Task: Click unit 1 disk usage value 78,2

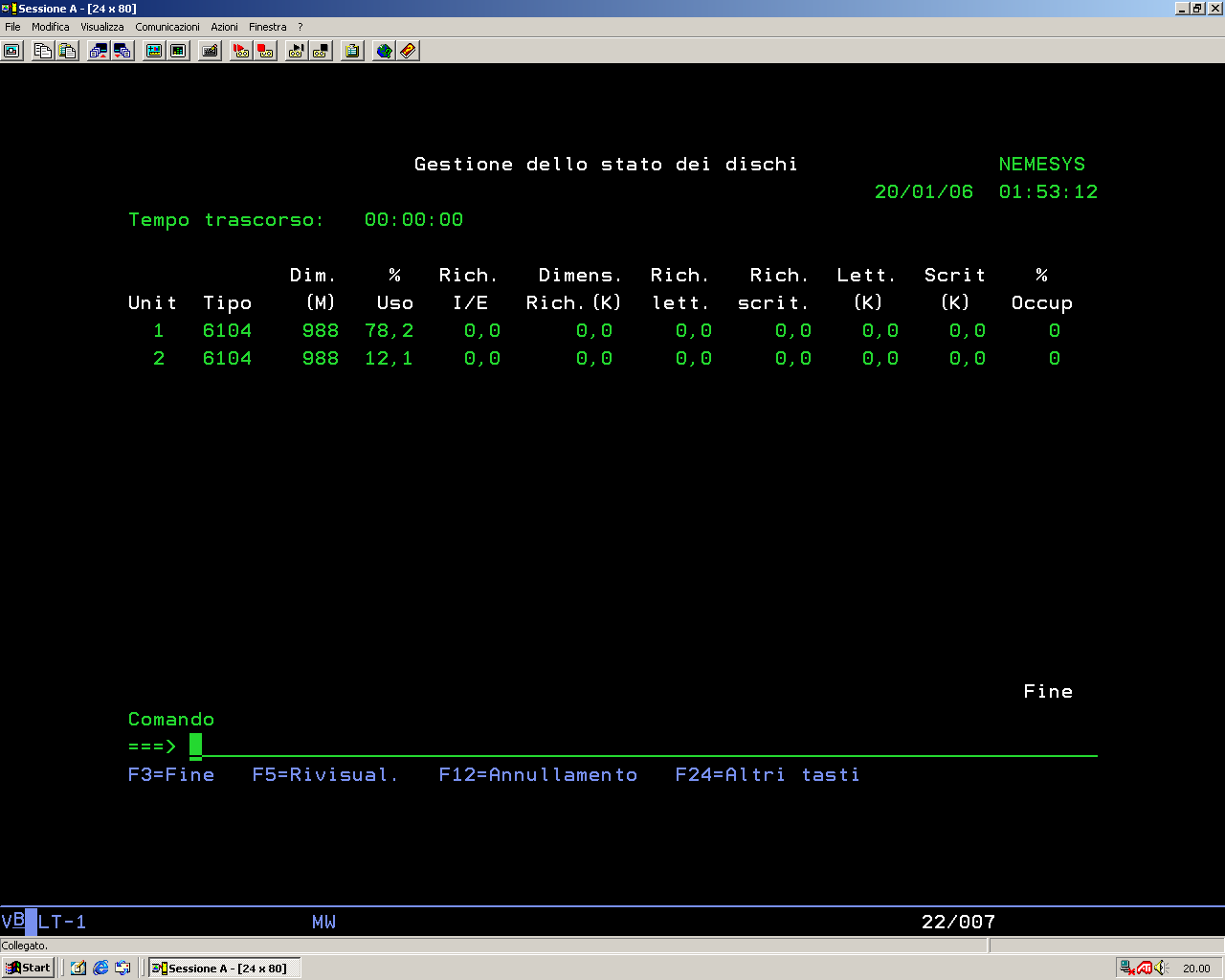Action: [390, 330]
